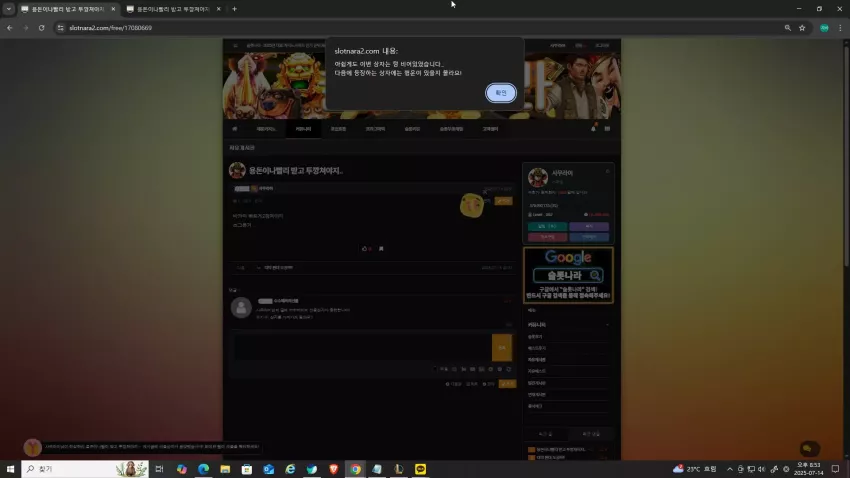
Task: Open the Windows Start menu
Action: (10, 469)
